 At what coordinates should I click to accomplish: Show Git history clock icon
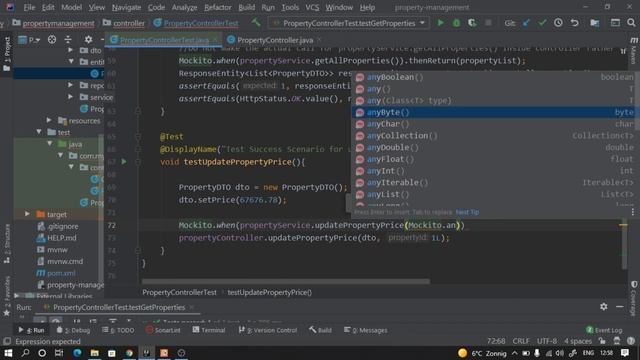point(558,23)
